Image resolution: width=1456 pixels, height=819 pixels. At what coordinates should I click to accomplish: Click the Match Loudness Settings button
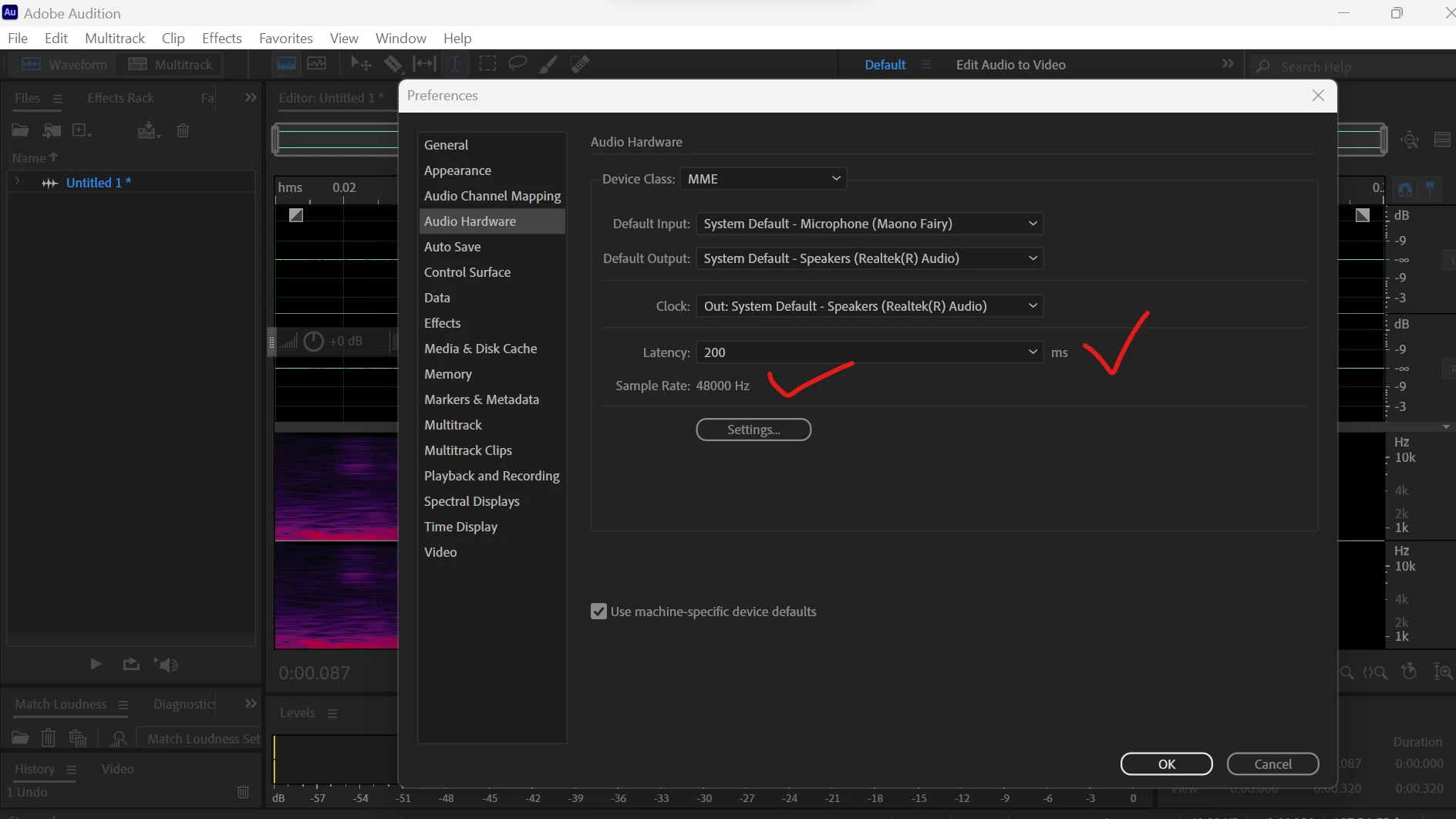(x=198, y=739)
